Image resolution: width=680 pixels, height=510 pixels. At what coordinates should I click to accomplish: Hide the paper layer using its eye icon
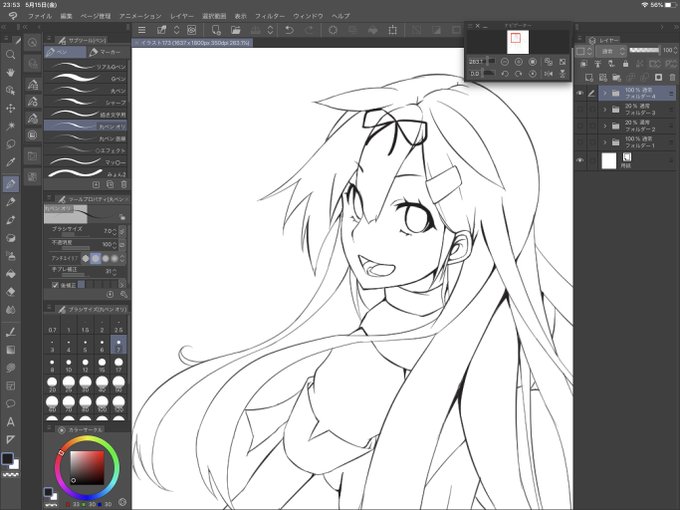580,160
